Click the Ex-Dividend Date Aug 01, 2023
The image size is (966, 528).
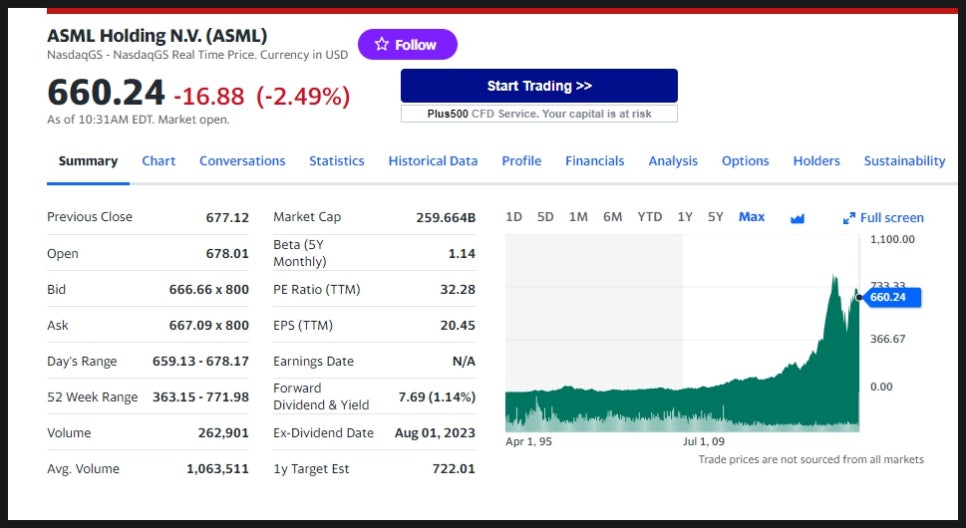[x=435, y=433]
